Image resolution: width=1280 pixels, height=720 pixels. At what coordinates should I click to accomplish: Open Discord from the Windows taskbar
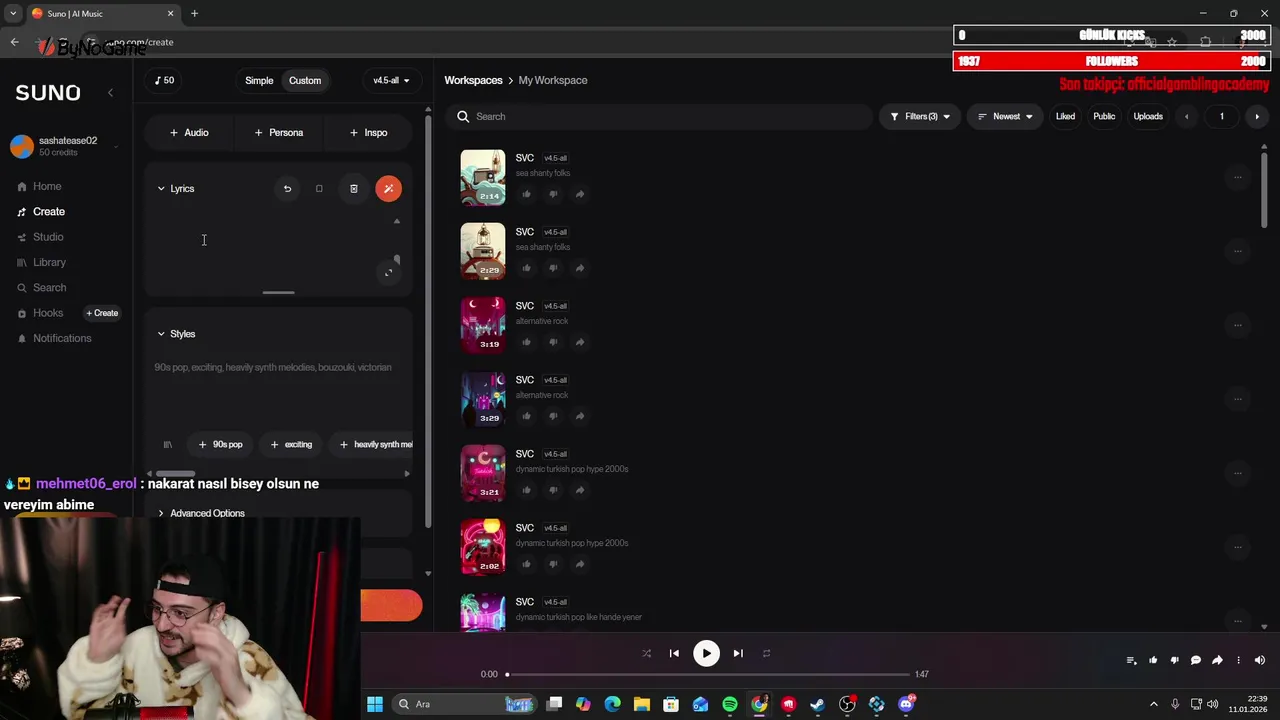pyautogui.click(x=906, y=704)
